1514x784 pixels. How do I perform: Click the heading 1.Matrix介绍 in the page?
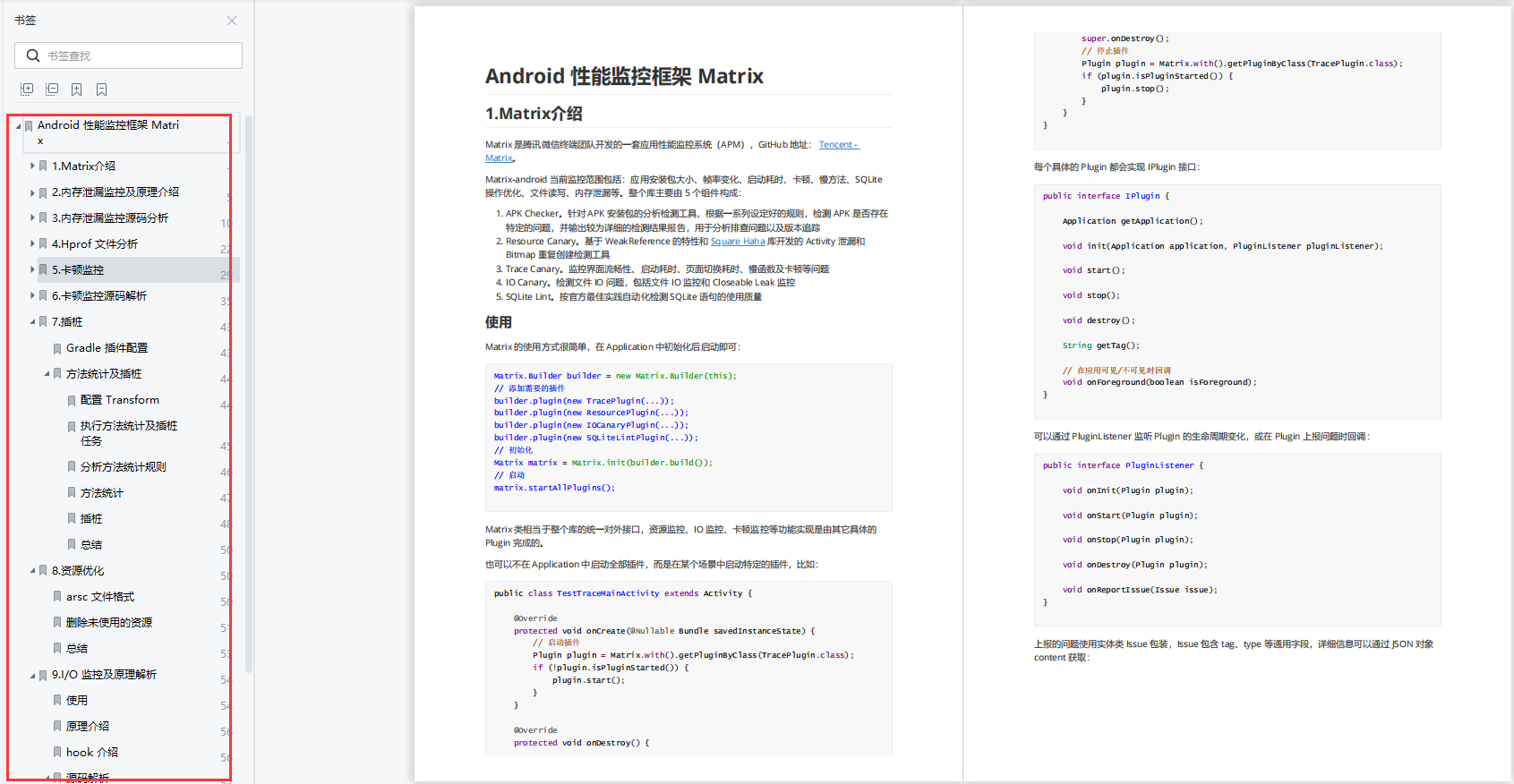(x=534, y=114)
